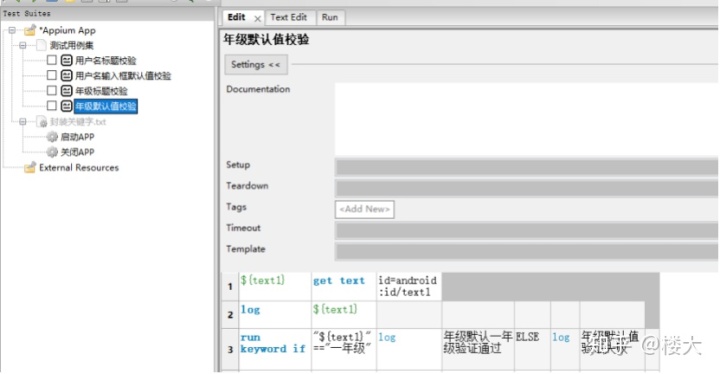
Task: Click the test case icon of 年级默认值校验
Action: tap(67, 106)
